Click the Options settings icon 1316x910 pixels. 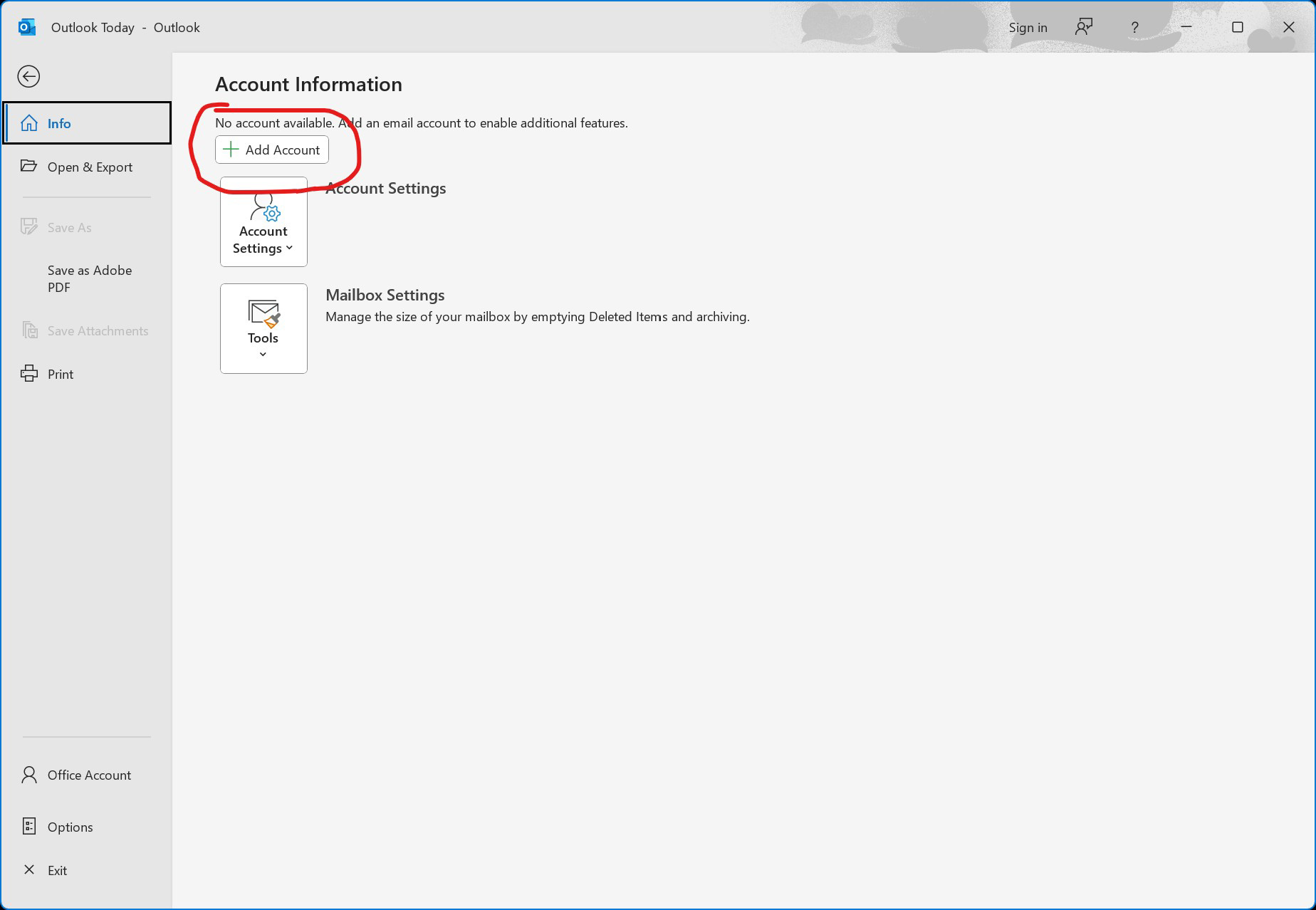click(x=29, y=826)
